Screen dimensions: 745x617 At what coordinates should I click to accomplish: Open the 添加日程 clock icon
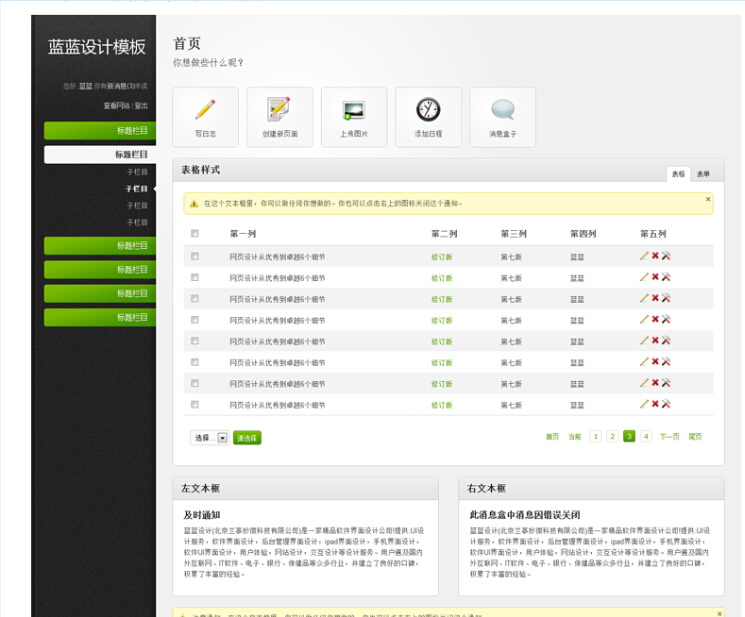point(428,110)
